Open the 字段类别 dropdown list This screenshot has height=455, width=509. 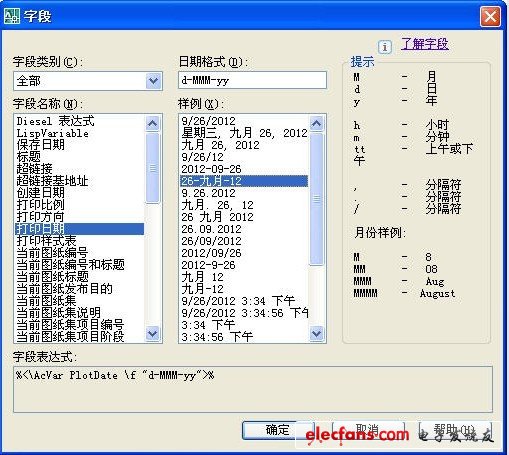click(153, 81)
